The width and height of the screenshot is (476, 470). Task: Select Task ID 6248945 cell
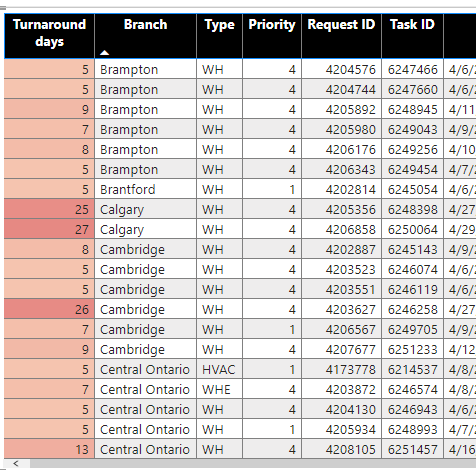[x=413, y=109]
